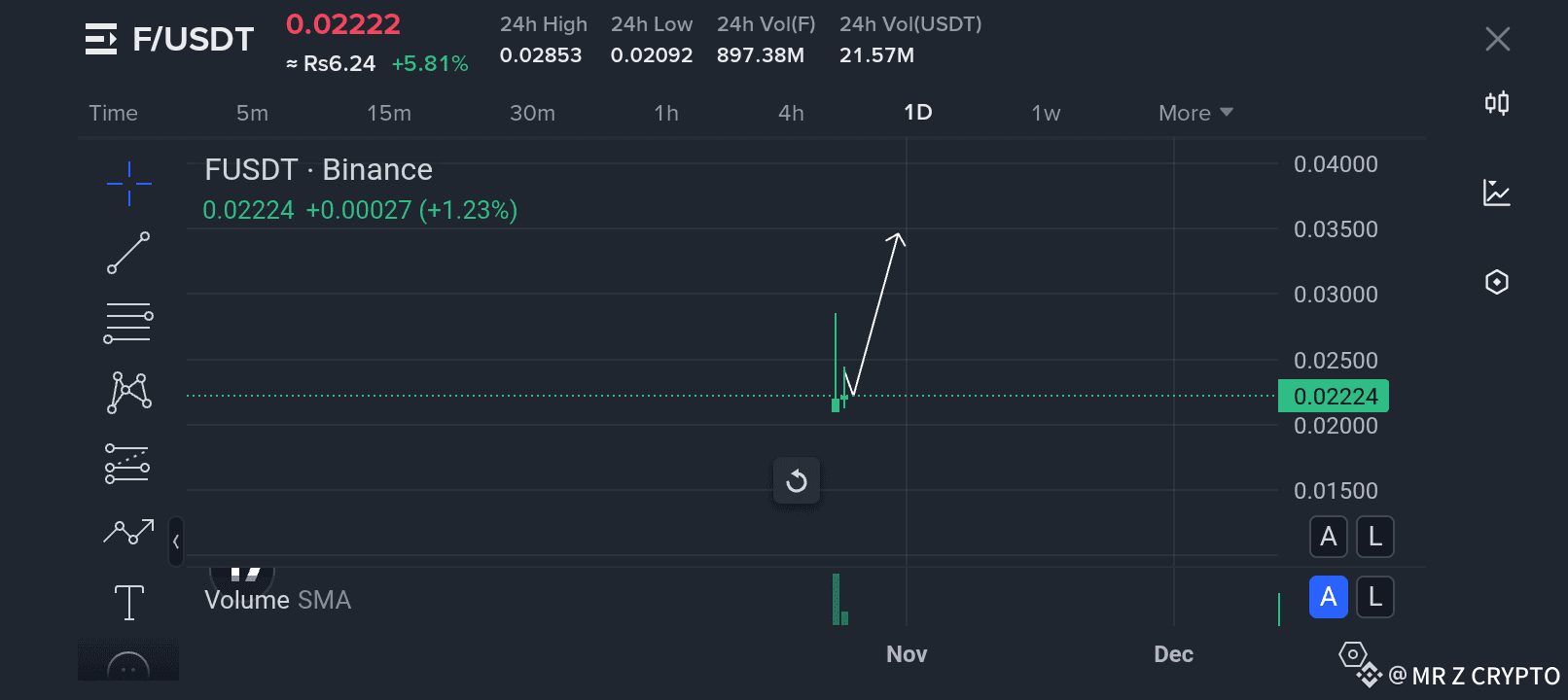The image size is (1568, 700).
Task: Collapse the drawing toolbar side arrow
Action: tap(176, 542)
